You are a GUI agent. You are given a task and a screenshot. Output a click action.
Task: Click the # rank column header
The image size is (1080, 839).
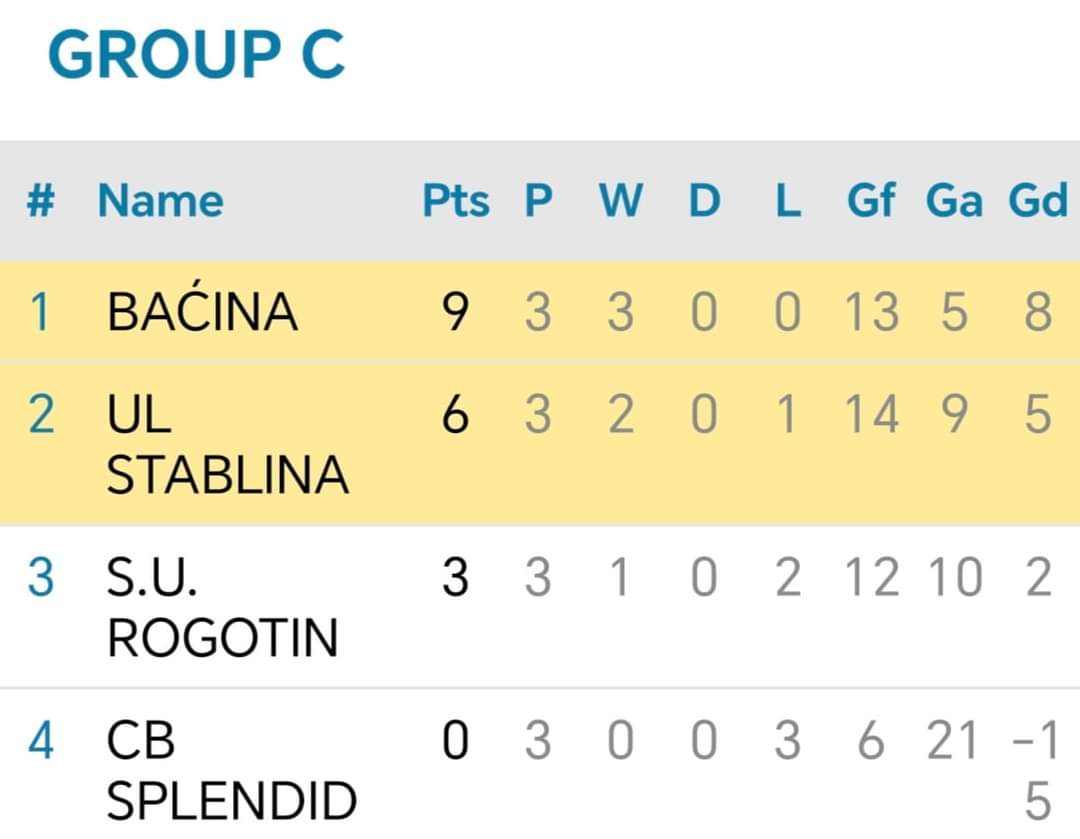(41, 200)
